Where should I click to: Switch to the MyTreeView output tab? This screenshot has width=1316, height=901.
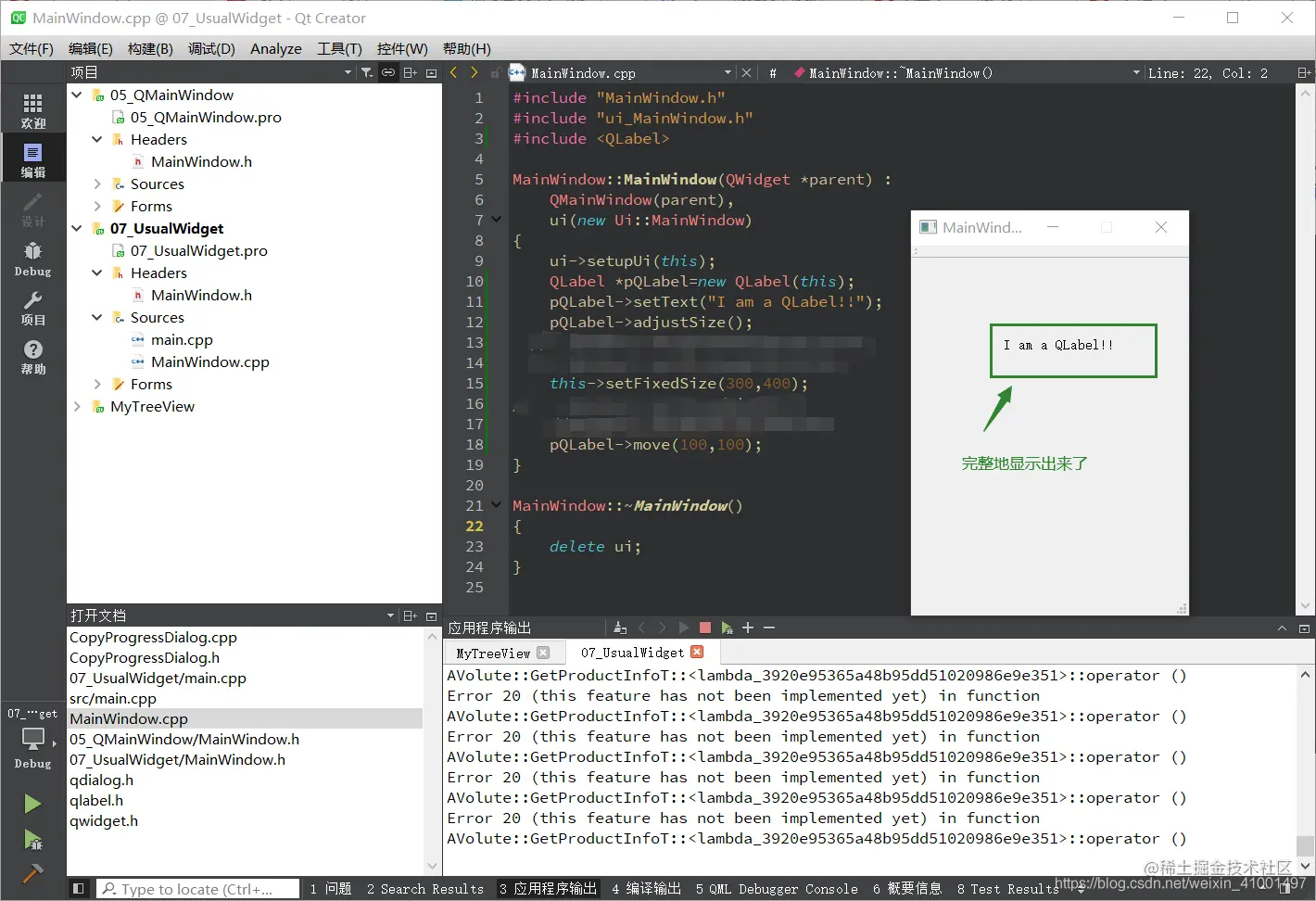click(x=493, y=653)
